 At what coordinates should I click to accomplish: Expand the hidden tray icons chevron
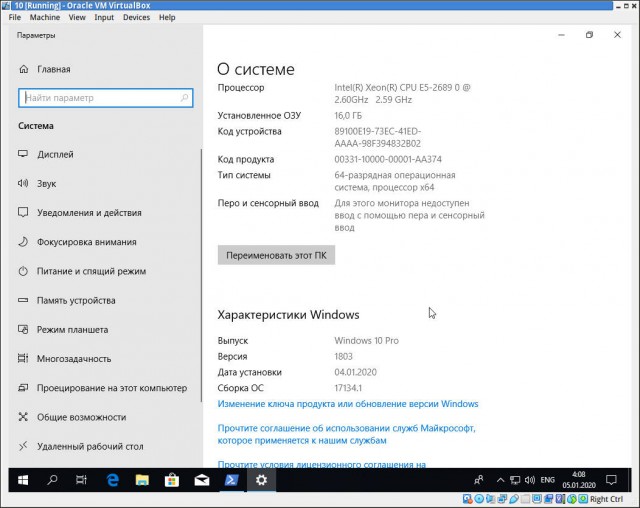tap(500, 480)
